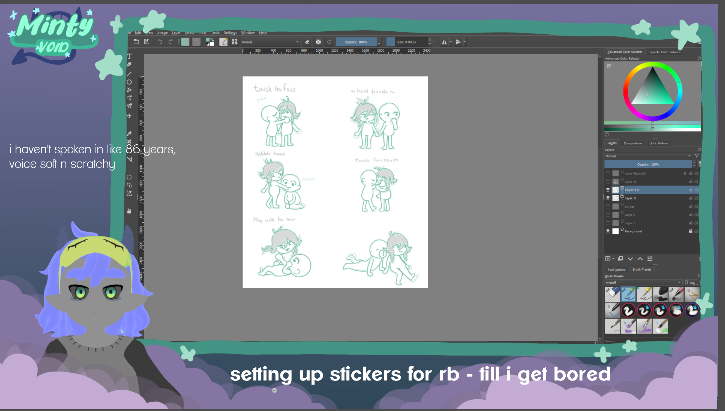This screenshot has width=725, height=411.
Task: Click the color selector settings icon
Action: click(x=608, y=66)
